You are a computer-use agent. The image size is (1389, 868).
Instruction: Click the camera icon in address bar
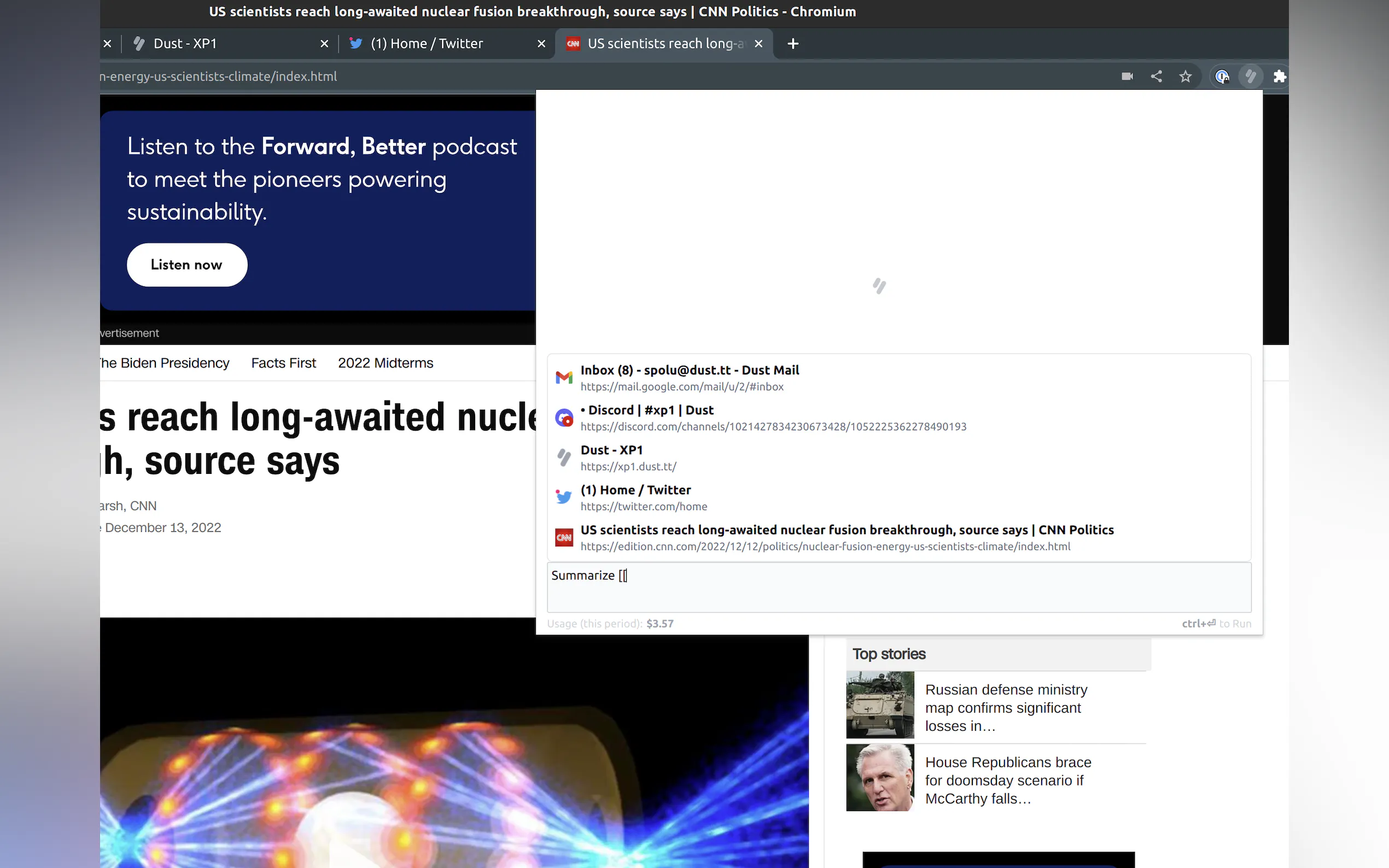[1127, 77]
